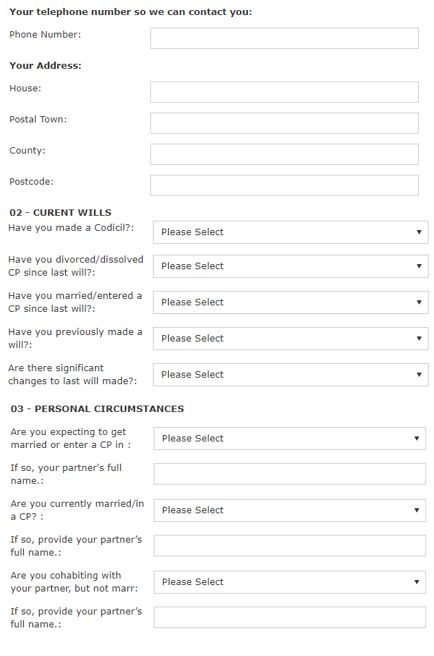434x656 pixels.
Task: Expand the 'Are you currently married/in a CP?' dropdown
Action: pos(290,510)
